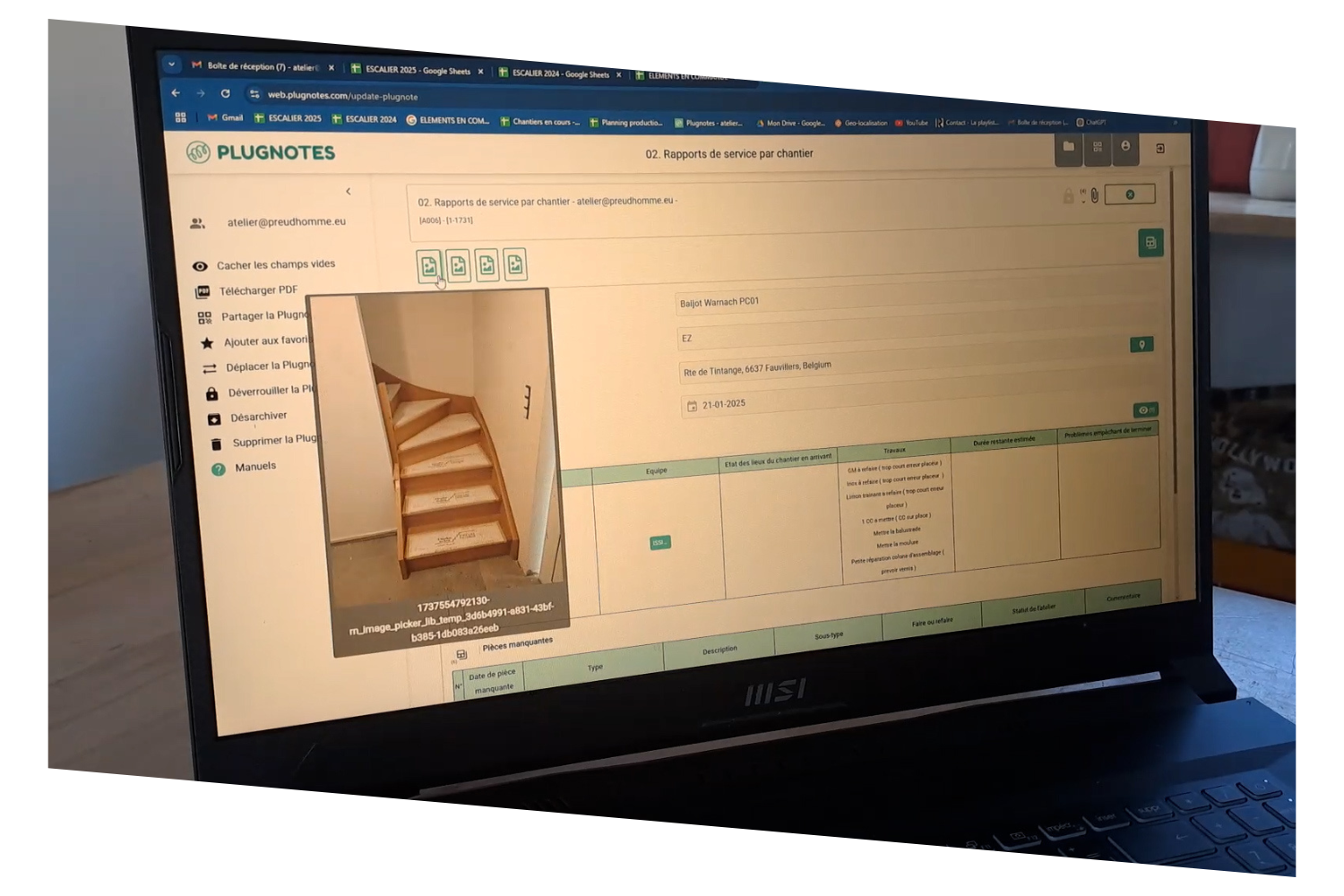Viewport: 1344px width, 896px height.
Task: Click the map pin location icon
Action: coord(1142,345)
